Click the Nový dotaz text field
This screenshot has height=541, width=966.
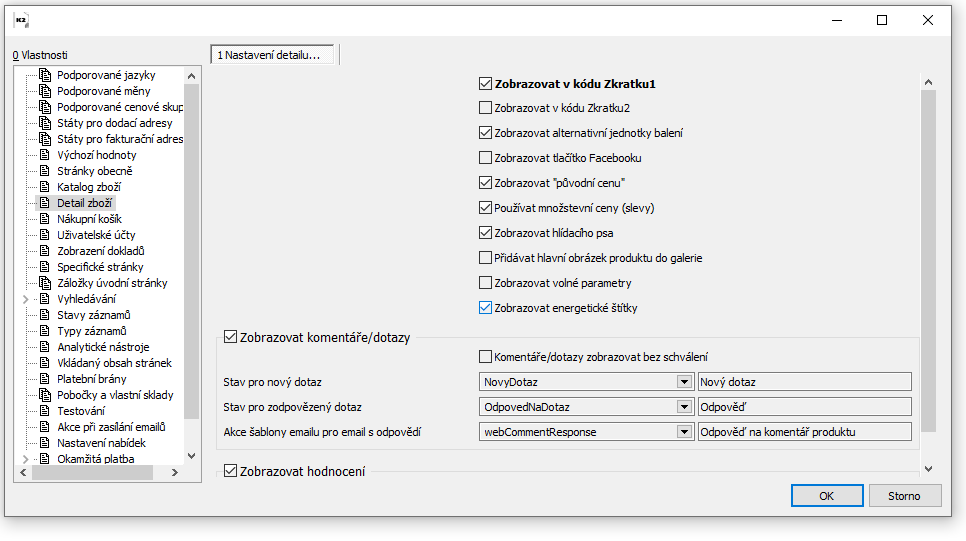pyautogui.click(x=805, y=382)
